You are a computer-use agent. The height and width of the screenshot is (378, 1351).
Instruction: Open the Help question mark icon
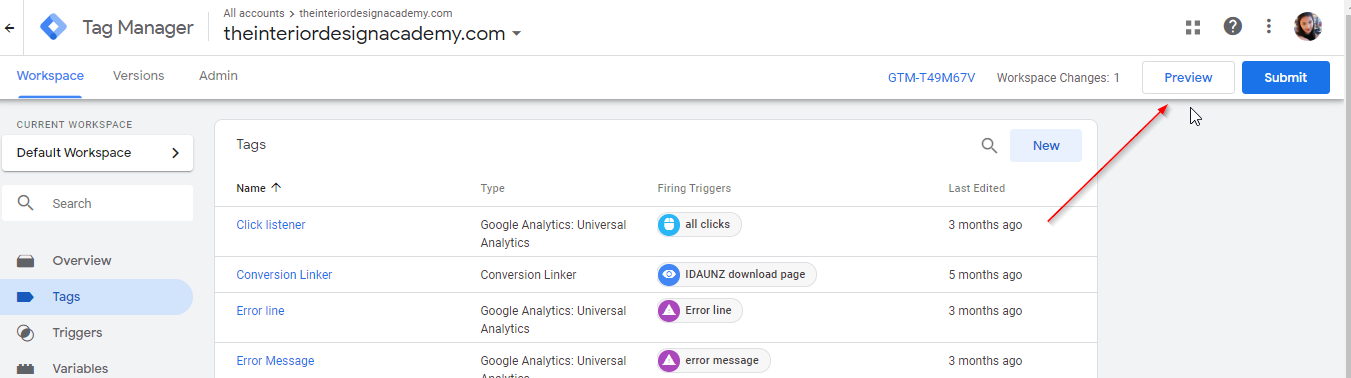tap(1232, 27)
